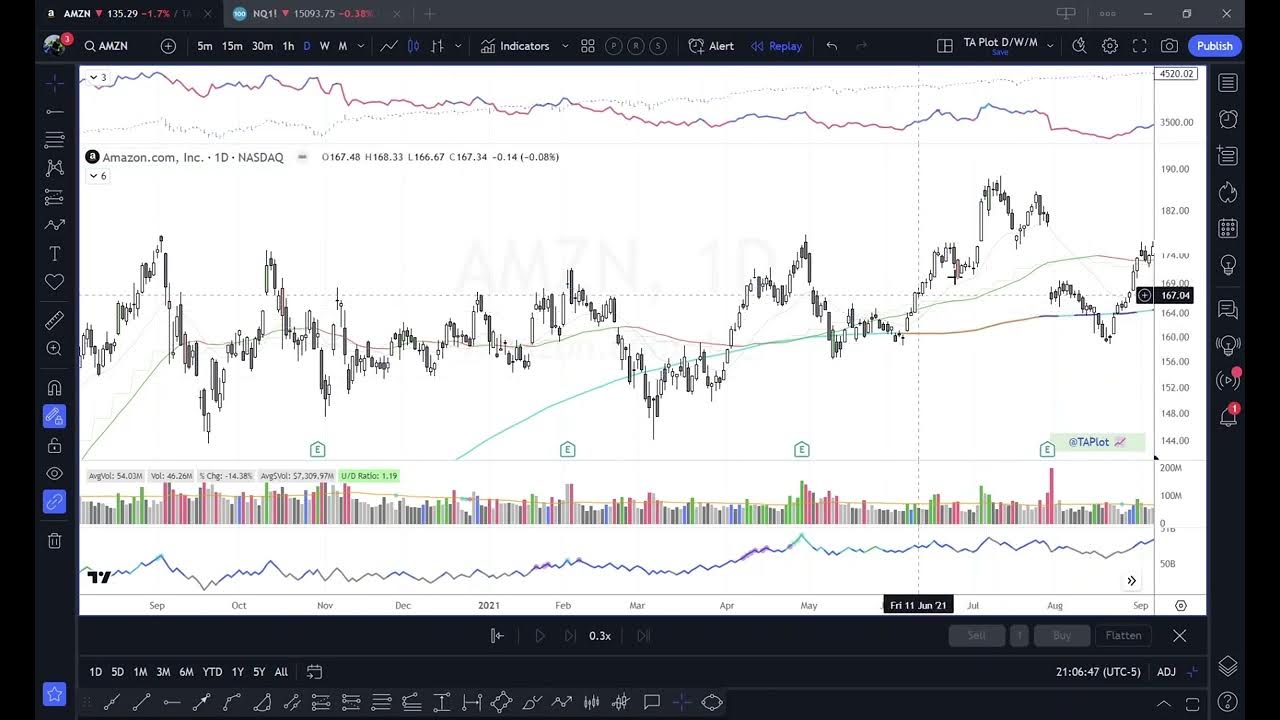1280x720 pixels.
Task: Open the quick search lightning magnifier
Action: (x=1079, y=46)
